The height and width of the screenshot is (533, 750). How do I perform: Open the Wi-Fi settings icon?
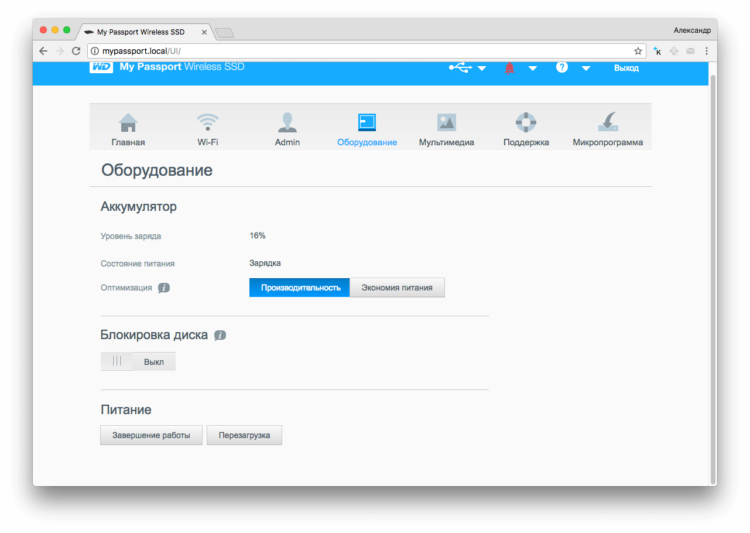(x=207, y=129)
